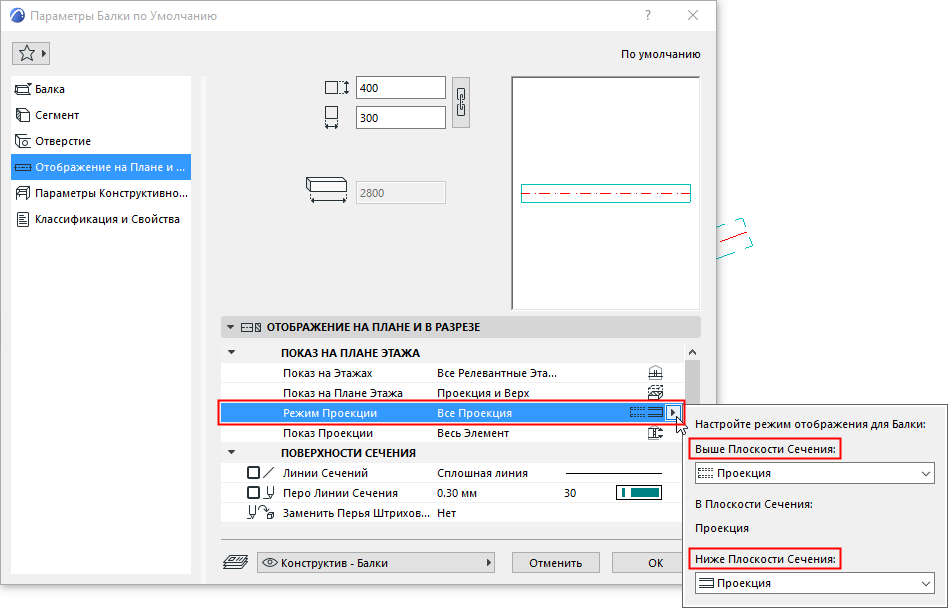Click the beam width dimension icon
This screenshot has width=949, height=609.
pyautogui.click(x=331, y=117)
